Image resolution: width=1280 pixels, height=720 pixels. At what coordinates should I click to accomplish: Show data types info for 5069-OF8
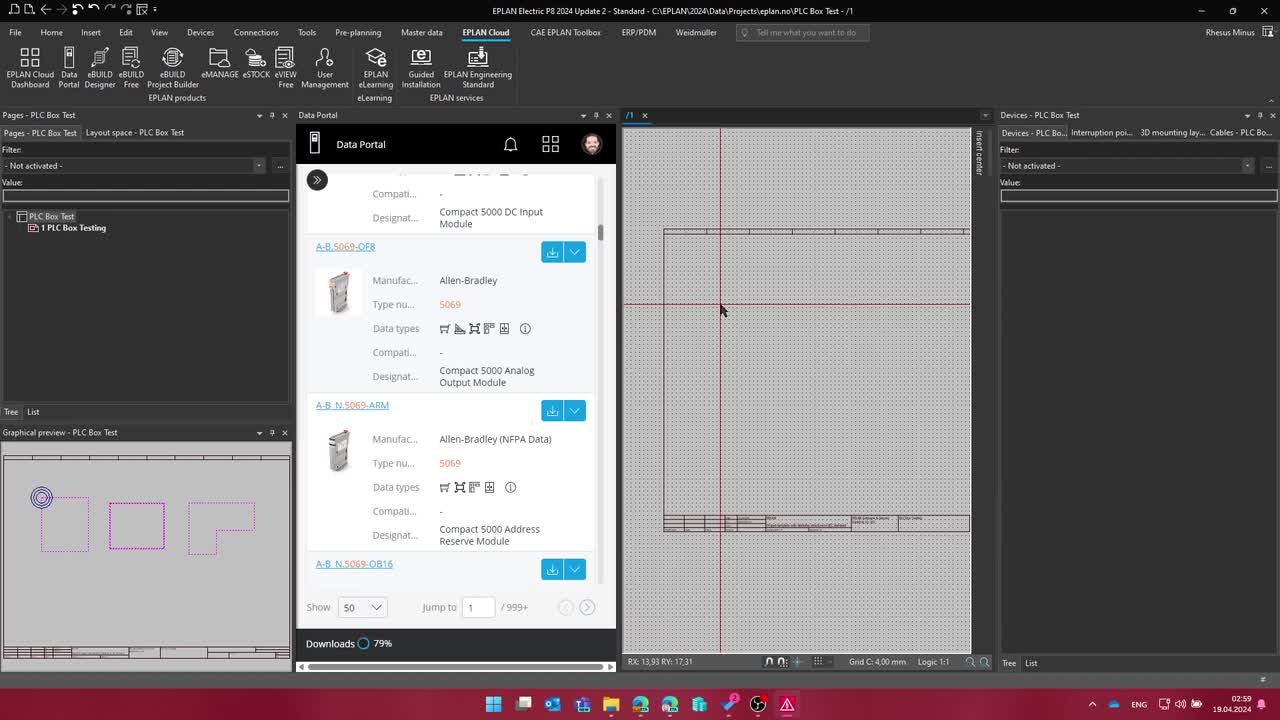pos(525,328)
